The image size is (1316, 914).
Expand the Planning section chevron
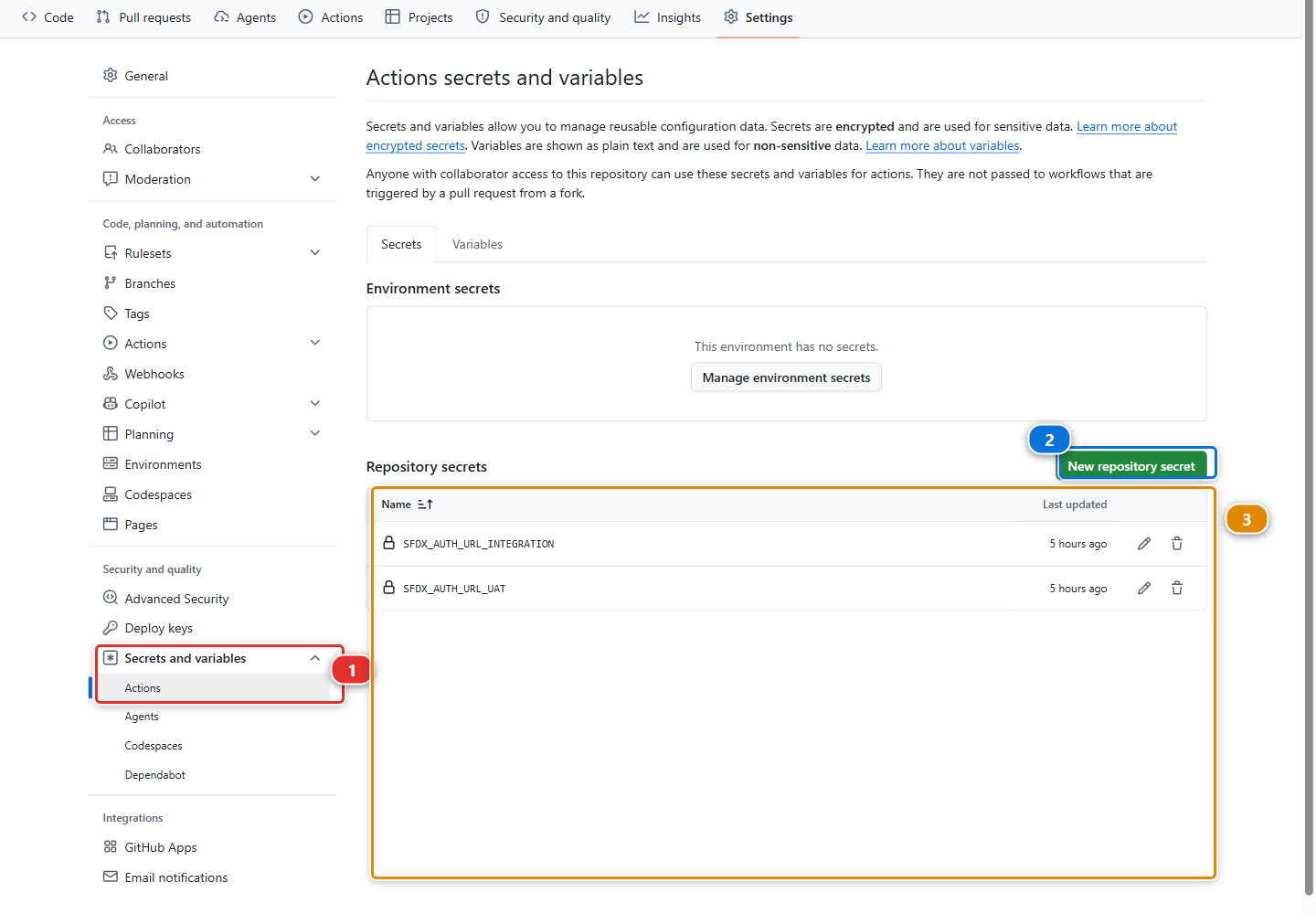tap(315, 434)
